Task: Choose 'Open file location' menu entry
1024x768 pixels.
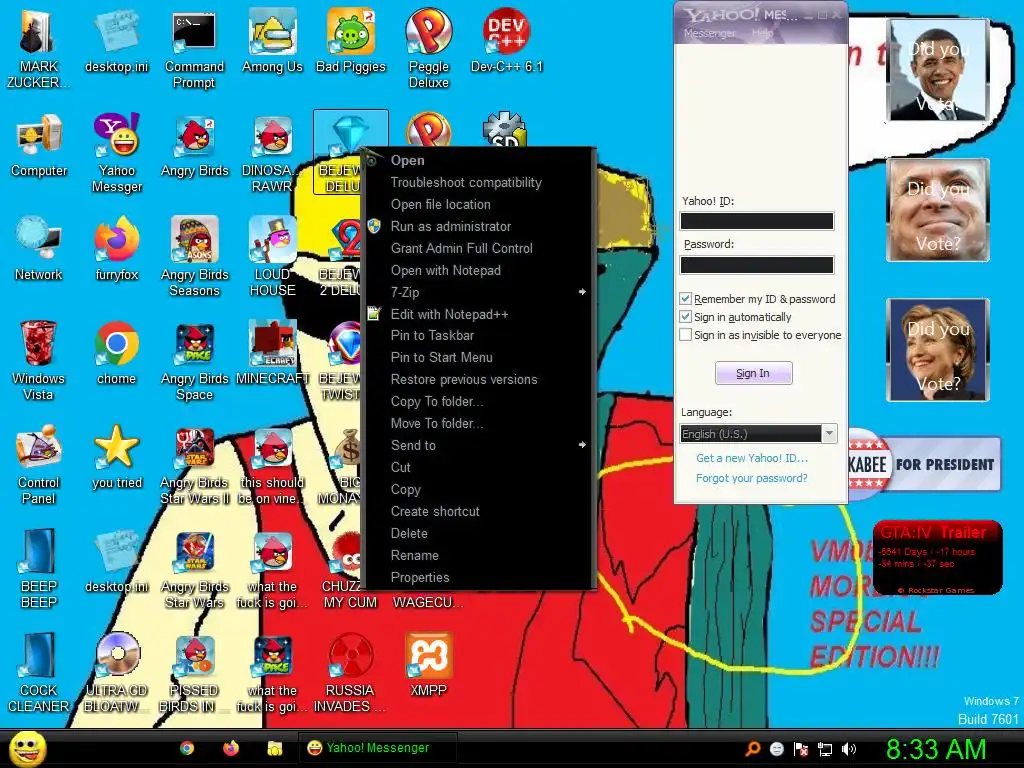Action: coord(478,204)
